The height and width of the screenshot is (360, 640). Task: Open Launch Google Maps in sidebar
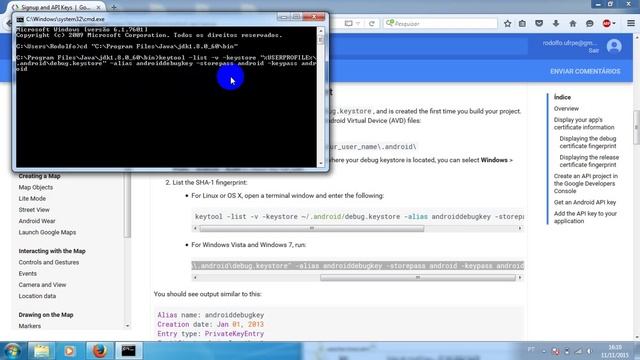tap(47, 232)
